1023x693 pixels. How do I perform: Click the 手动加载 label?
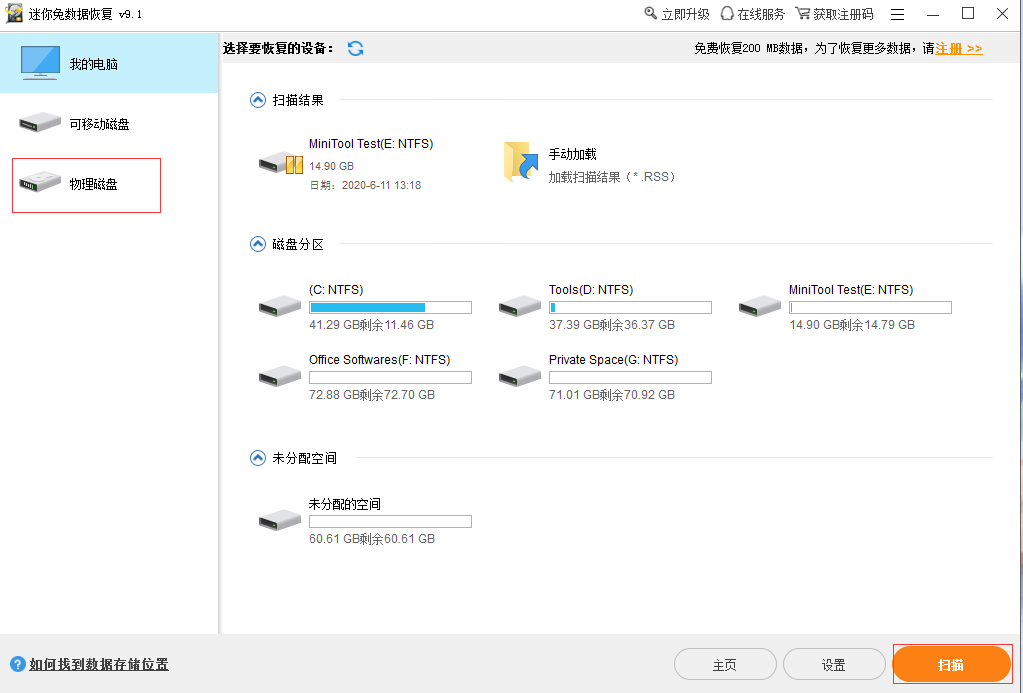click(x=572, y=154)
